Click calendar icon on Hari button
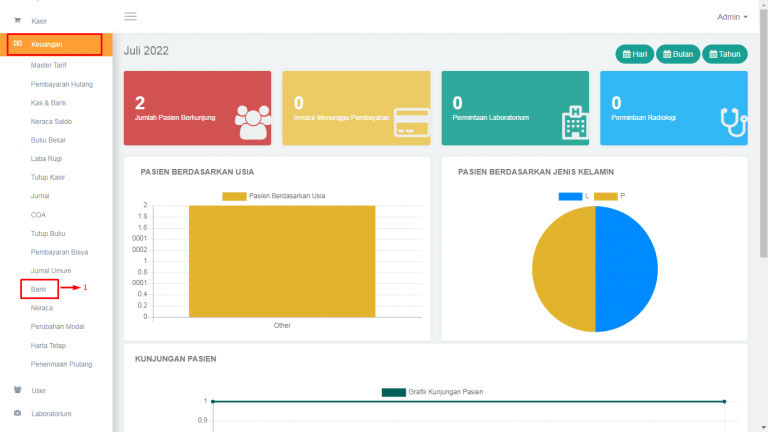The image size is (768, 432). (x=626, y=54)
